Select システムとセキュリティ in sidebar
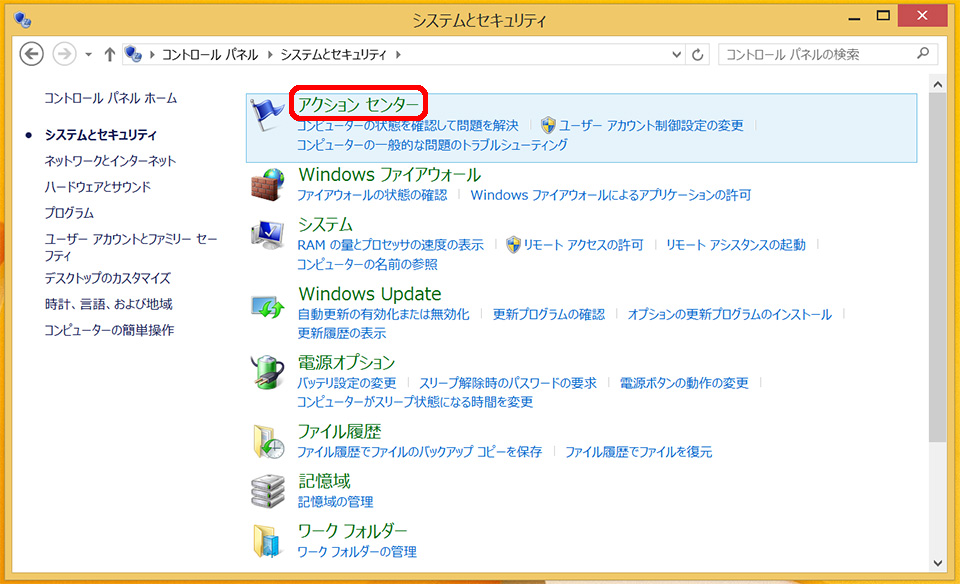 coord(100,135)
